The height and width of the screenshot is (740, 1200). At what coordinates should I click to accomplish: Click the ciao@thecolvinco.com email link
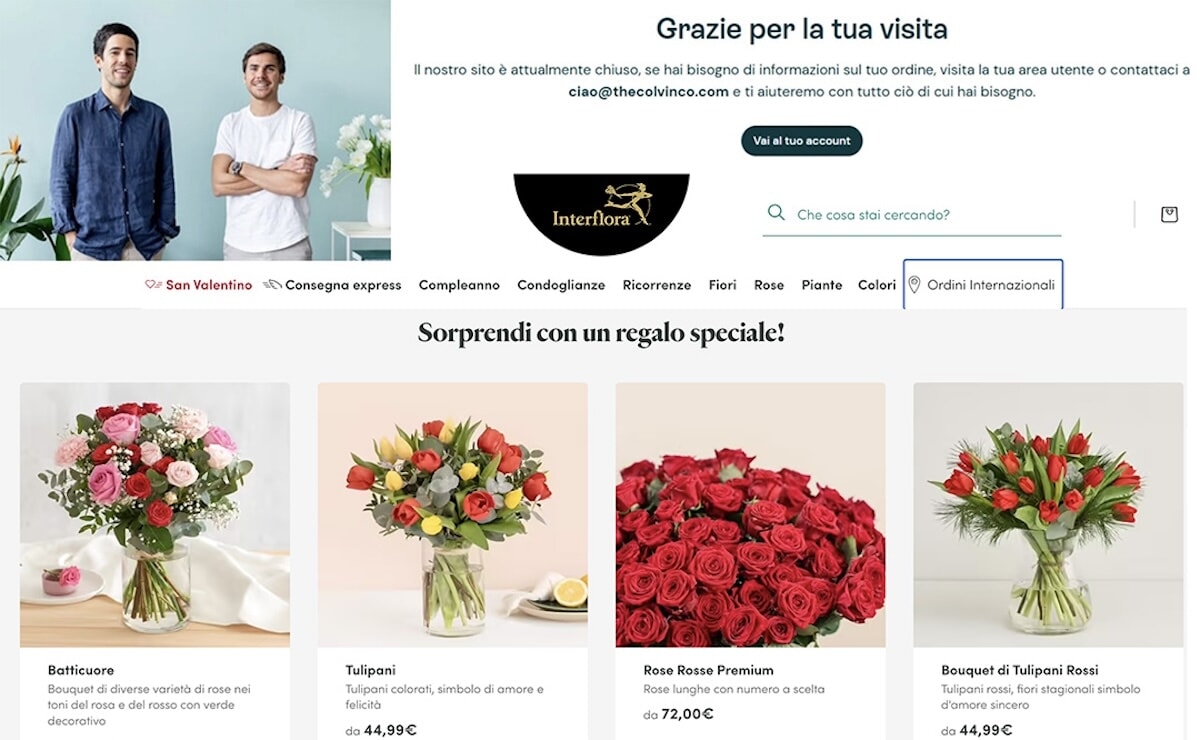pyautogui.click(x=648, y=91)
